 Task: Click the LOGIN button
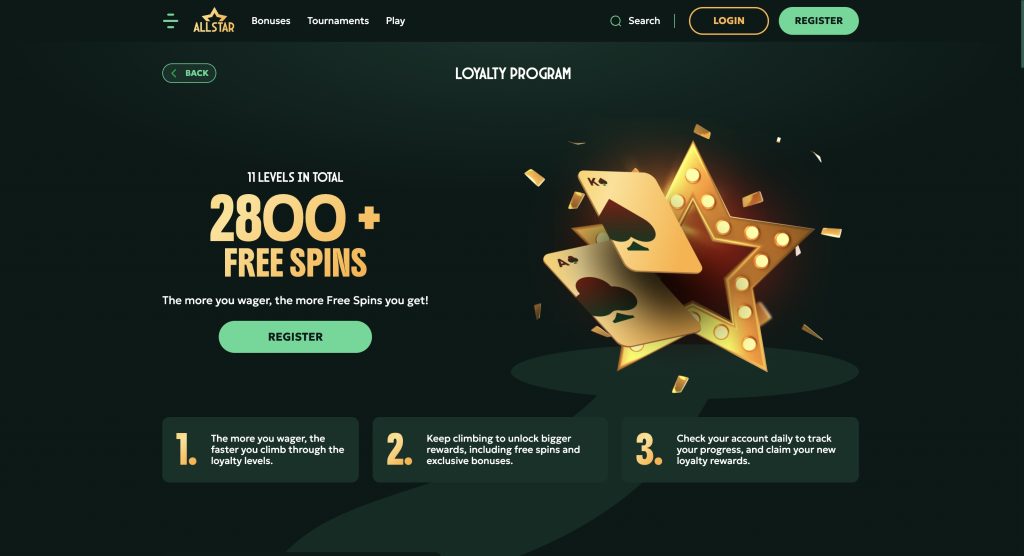tap(729, 21)
